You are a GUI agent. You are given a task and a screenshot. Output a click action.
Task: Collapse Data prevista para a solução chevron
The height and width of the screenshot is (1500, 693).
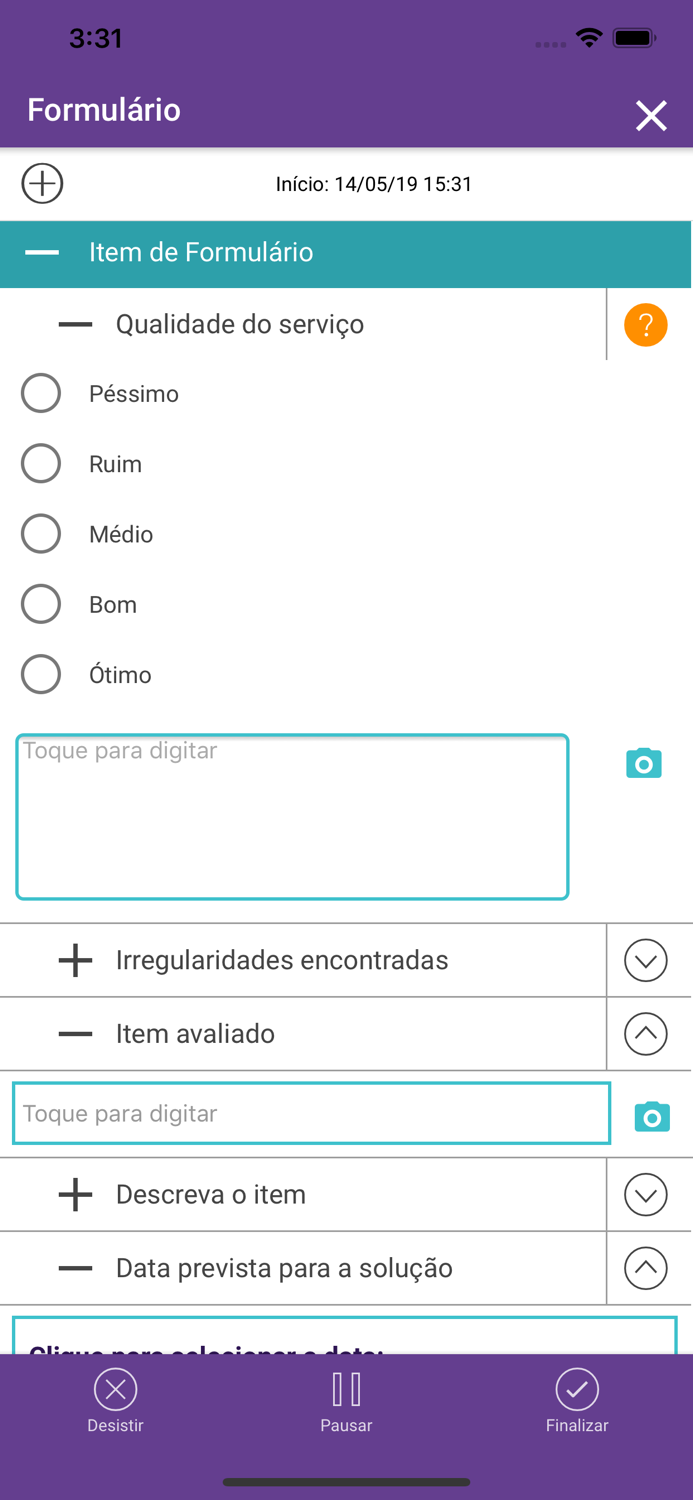(x=645, y=1268)
